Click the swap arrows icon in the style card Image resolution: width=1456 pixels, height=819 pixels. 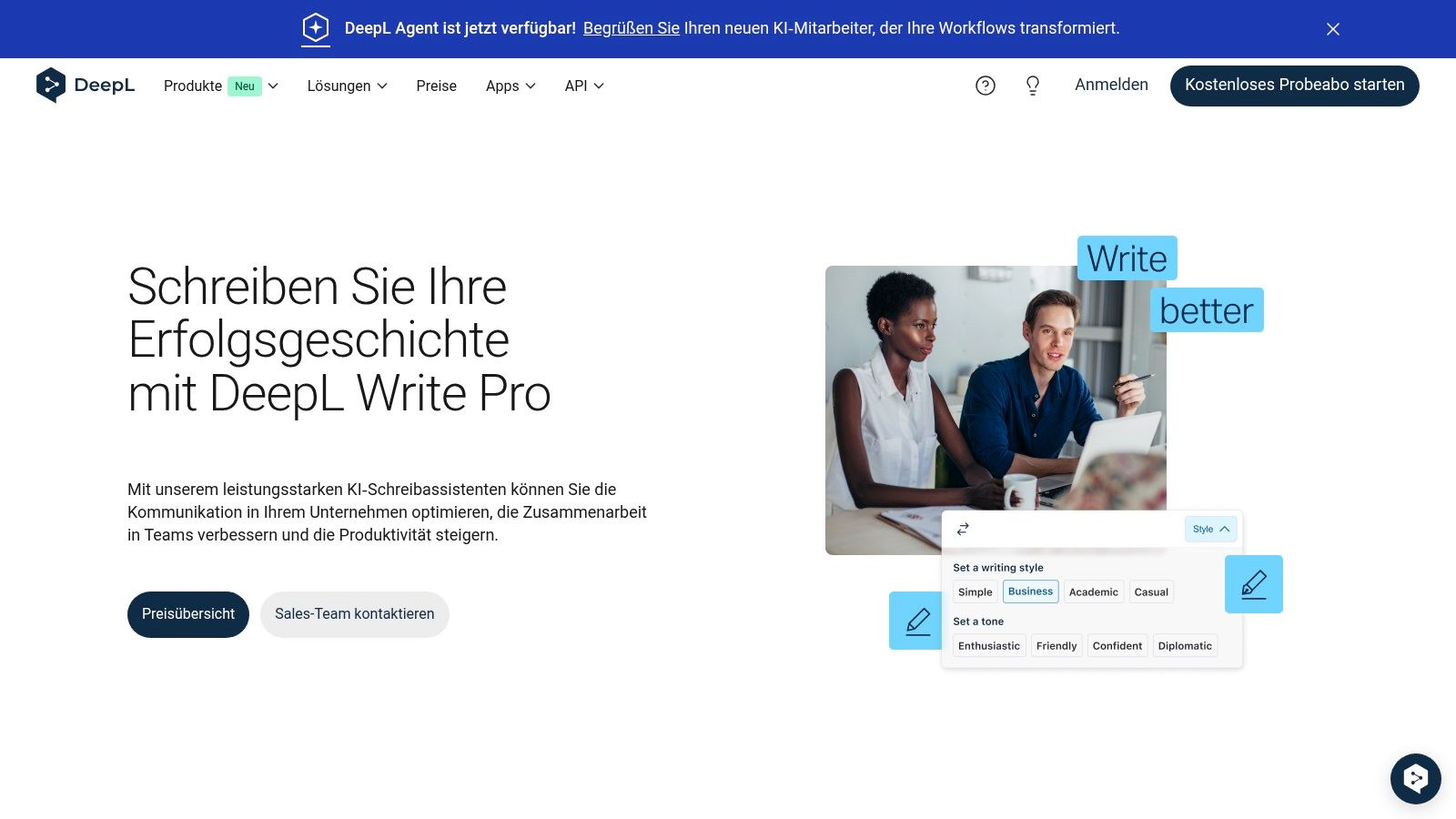(963, 529)
